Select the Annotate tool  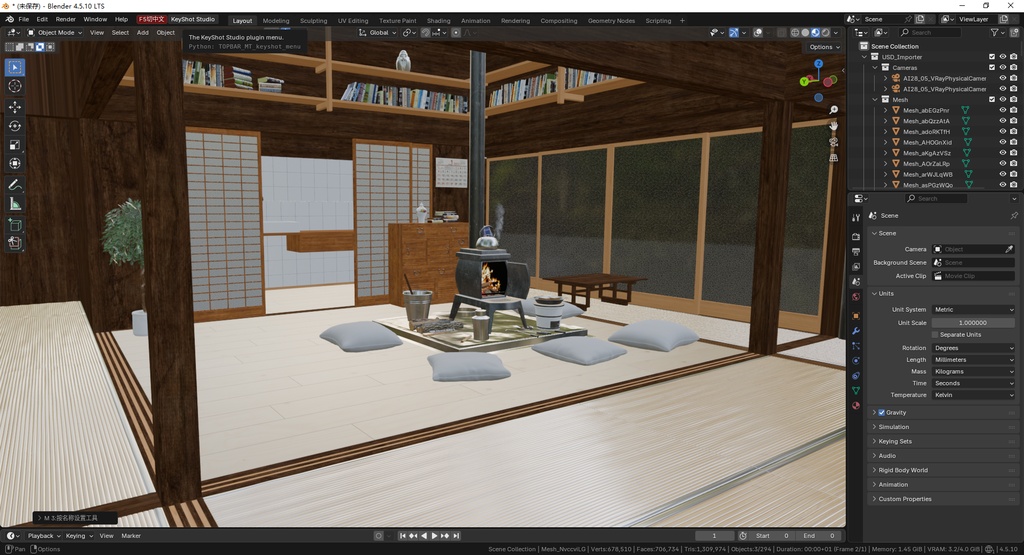(x=14, y=185)
